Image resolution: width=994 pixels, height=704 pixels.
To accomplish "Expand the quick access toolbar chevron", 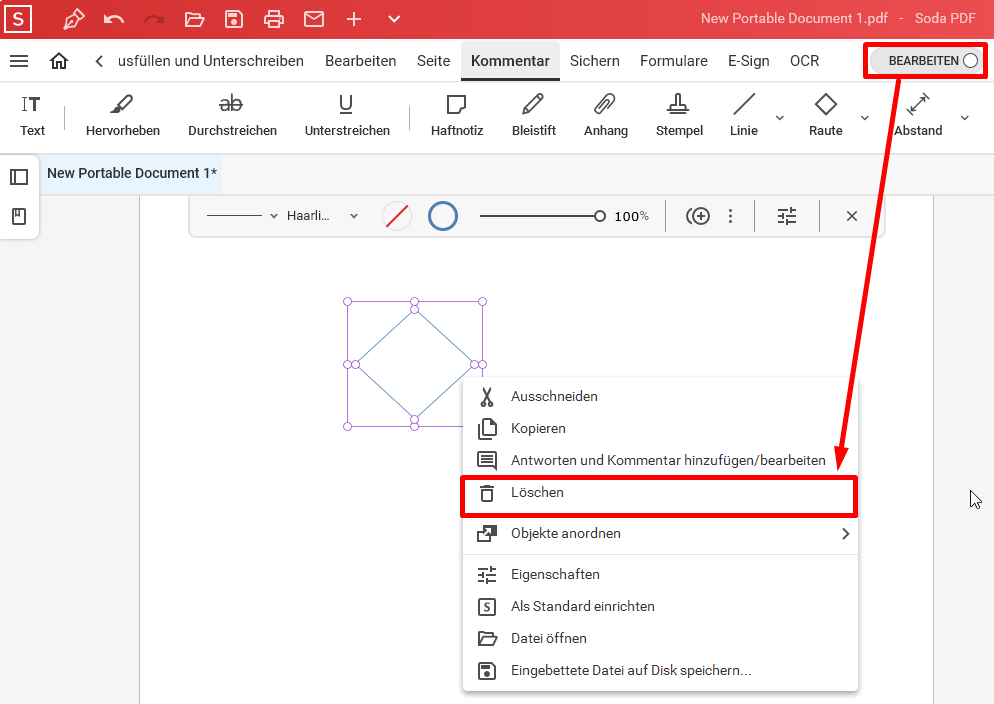I will tap(394, 20).
